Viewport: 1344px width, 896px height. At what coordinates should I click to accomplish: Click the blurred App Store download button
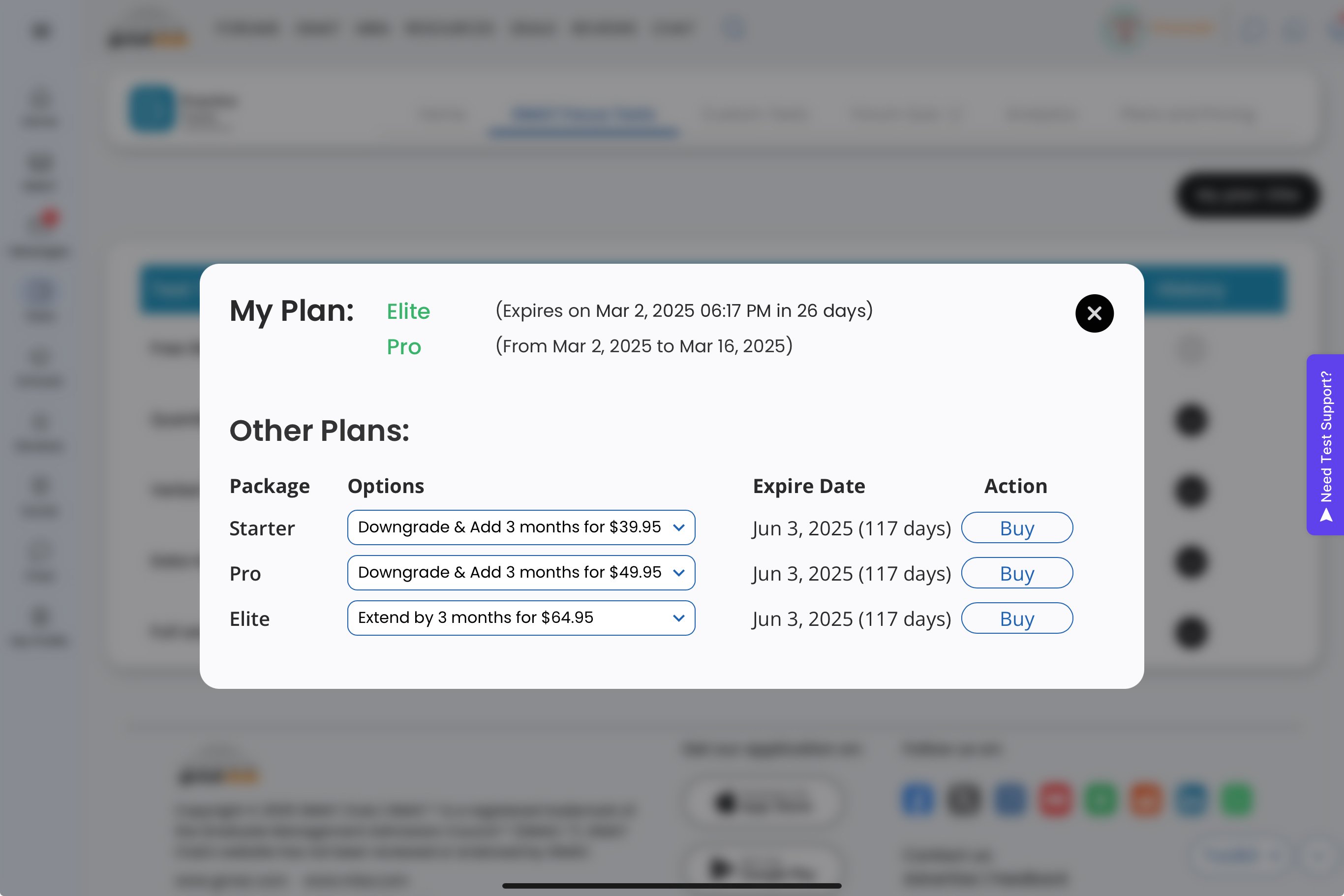coord(763,803)
